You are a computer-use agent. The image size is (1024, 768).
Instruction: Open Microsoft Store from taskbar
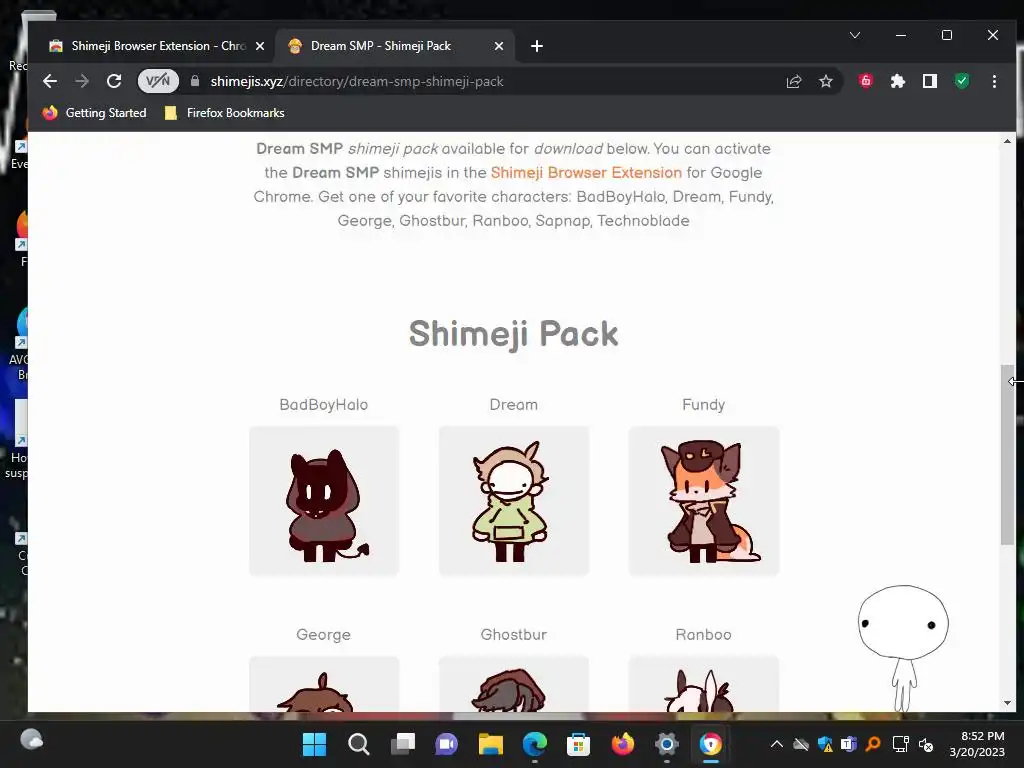(x=579, y=744)
